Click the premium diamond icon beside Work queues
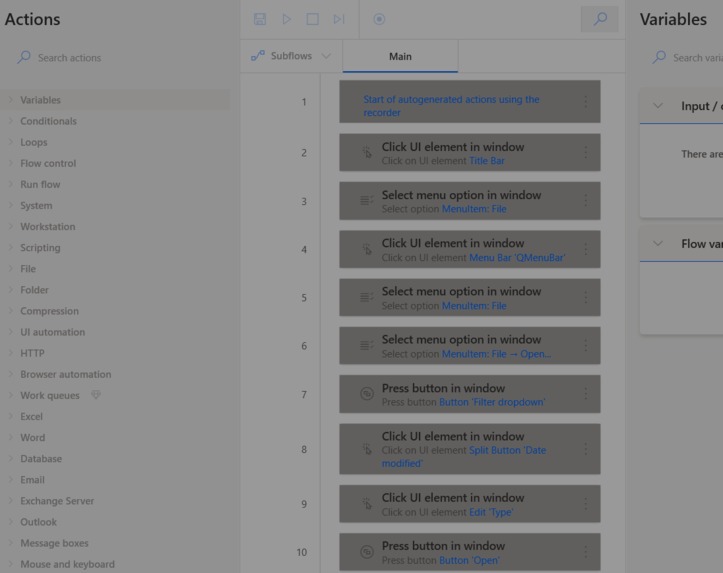723x573 pixels. [x=95, y=395]
